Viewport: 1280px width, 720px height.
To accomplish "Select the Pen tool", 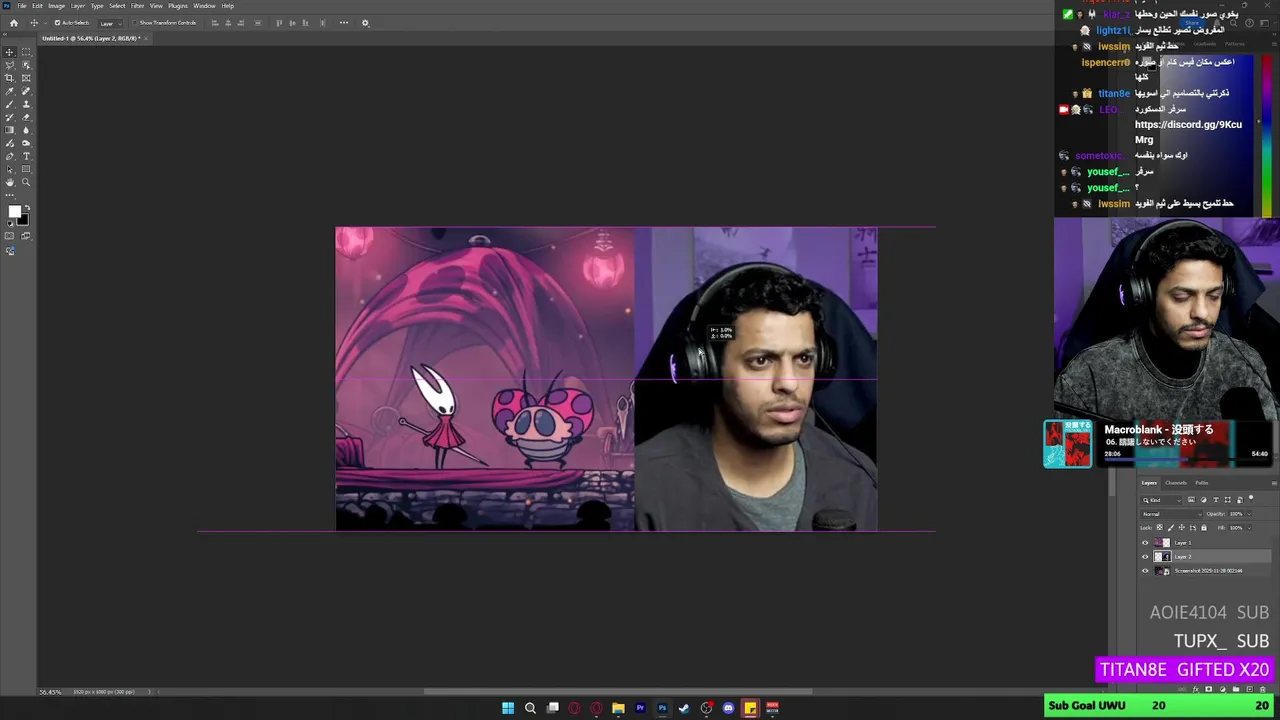I will click(x=10, y=156).
